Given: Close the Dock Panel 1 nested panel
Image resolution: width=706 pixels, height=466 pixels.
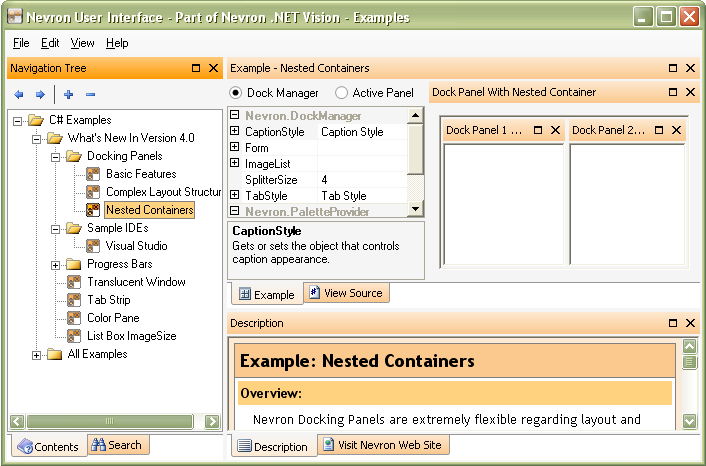Looking at the screenshot, I should 556,130.
